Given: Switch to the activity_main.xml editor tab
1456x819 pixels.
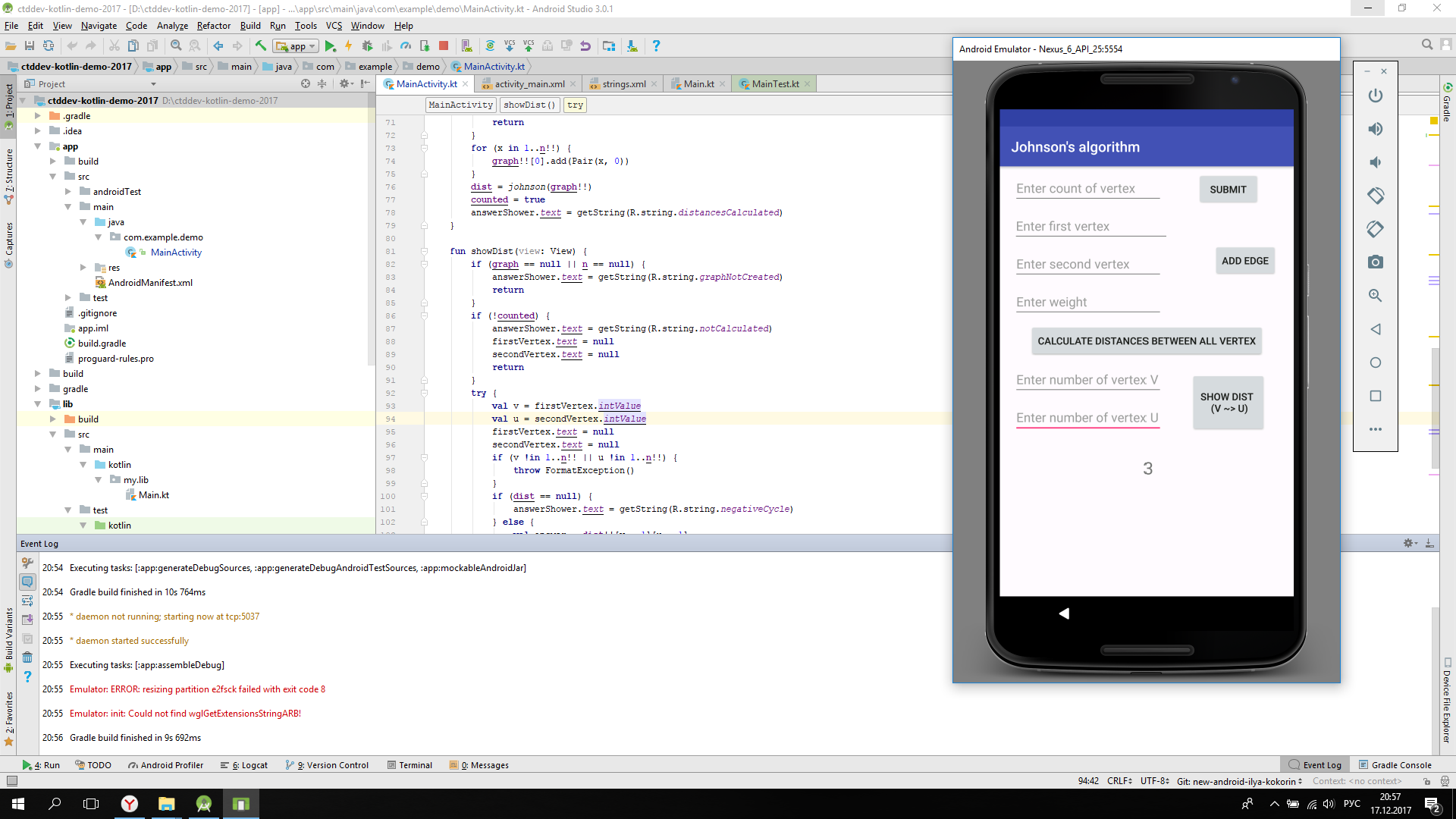Looking at the screenshot, I should (529, 84).
